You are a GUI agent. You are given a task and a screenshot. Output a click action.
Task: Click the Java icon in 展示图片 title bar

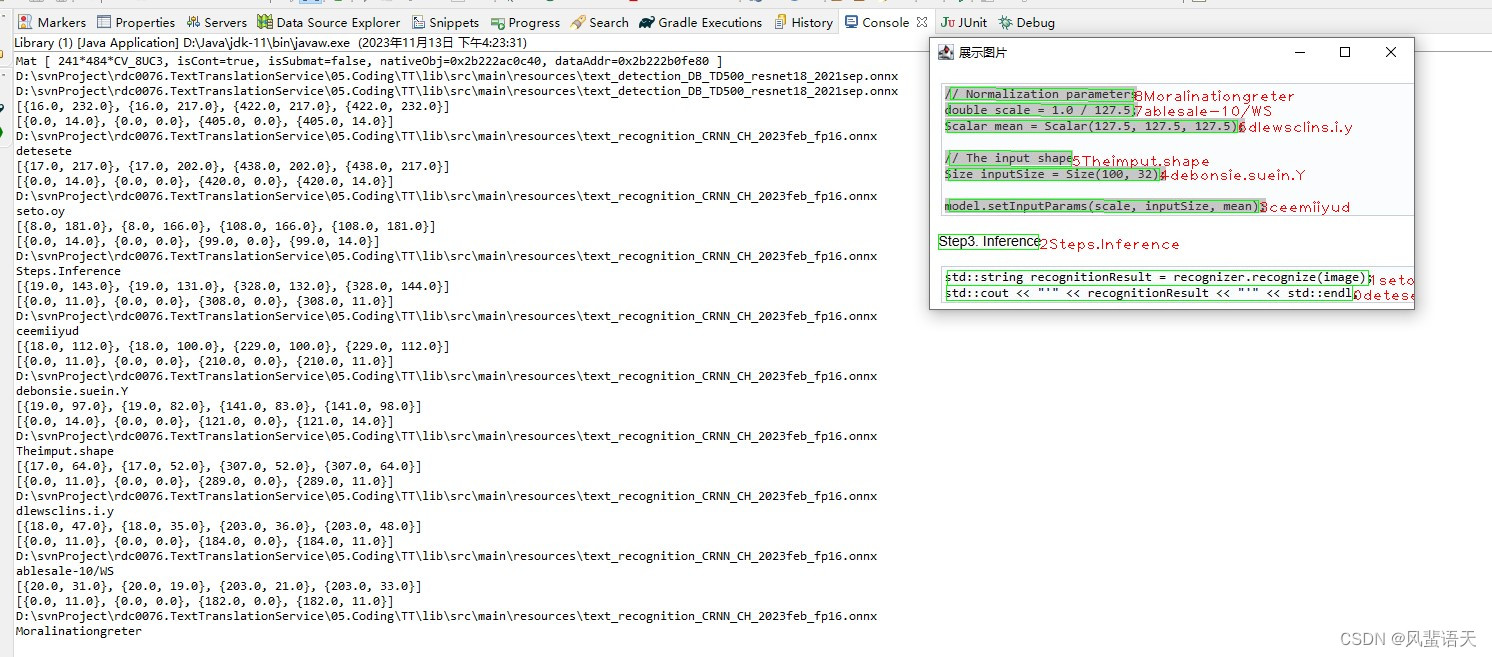(x=946, y=52)
